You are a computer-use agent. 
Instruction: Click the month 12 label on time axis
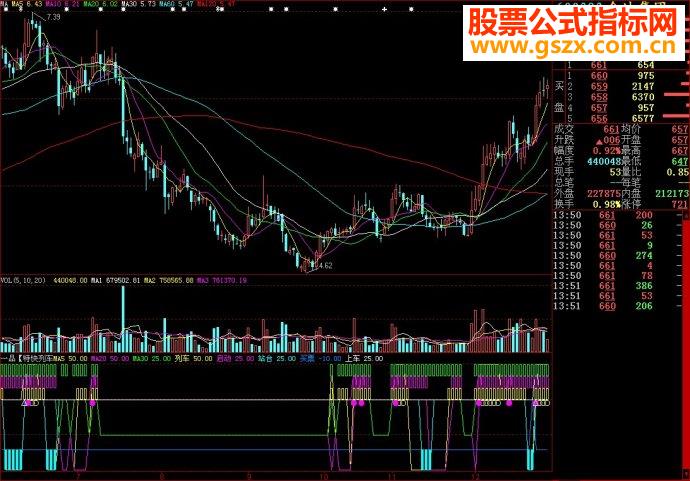475,476
